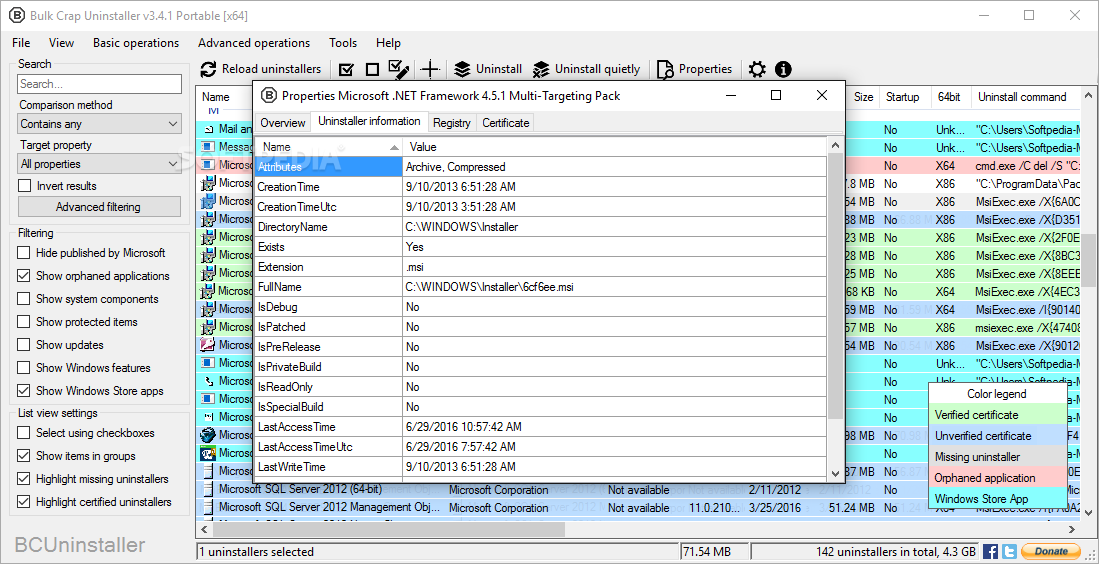
Task: Sort by Name column in Properties dialog
Action: point(328,147)
